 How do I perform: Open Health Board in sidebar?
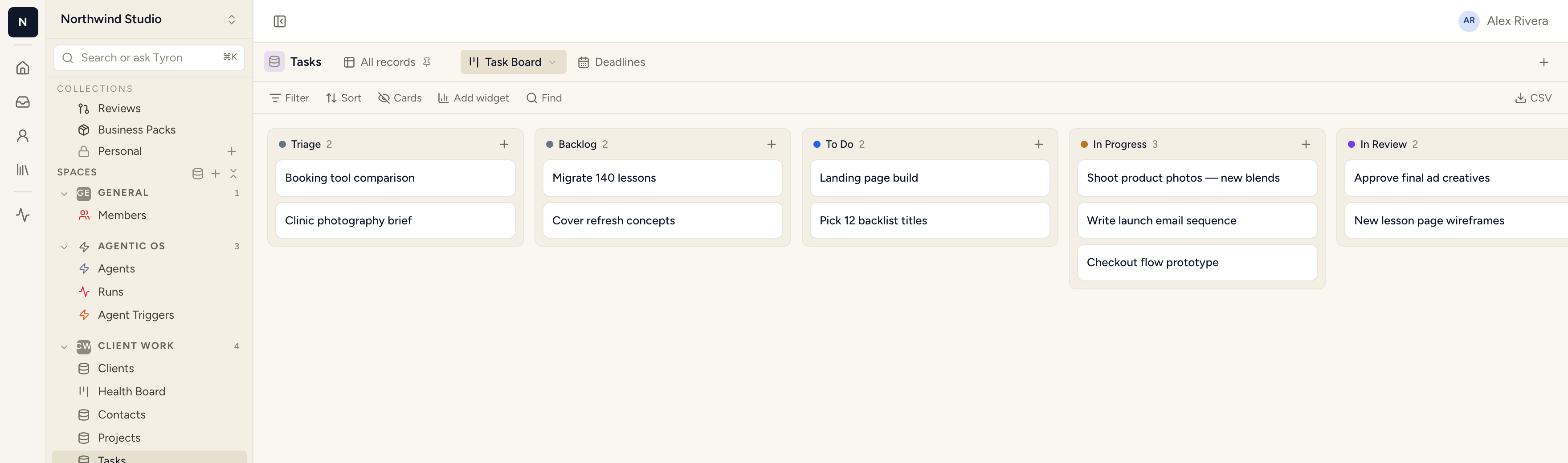(x=149, y=392)
